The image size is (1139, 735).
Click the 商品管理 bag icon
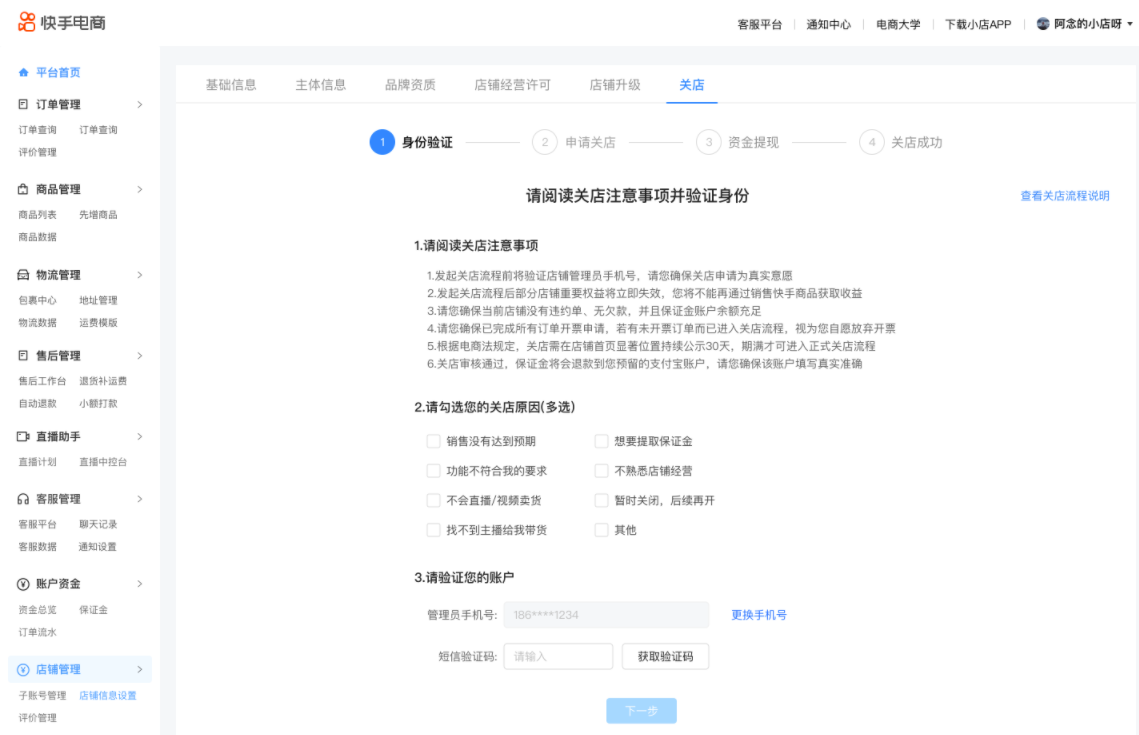pos(23,190)
